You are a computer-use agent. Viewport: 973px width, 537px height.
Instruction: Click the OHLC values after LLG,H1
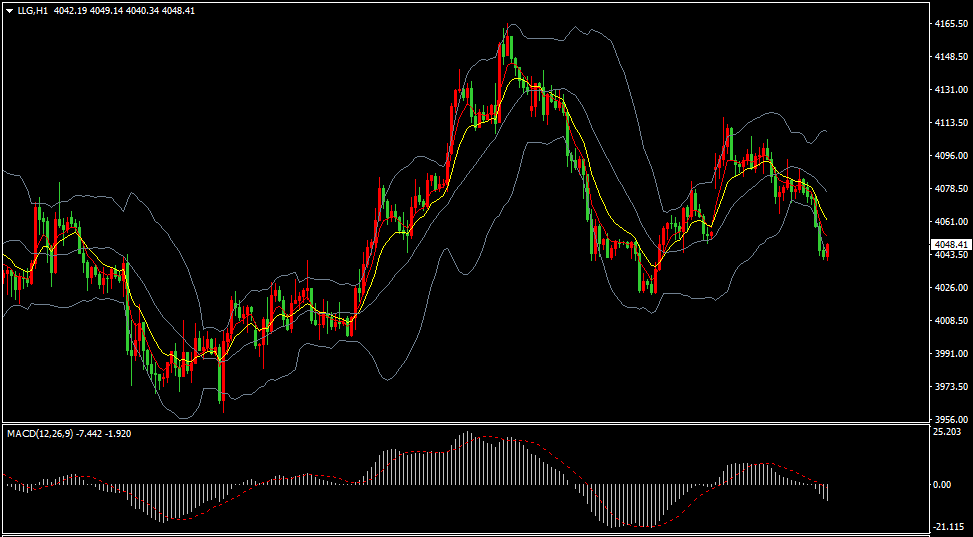123,11
